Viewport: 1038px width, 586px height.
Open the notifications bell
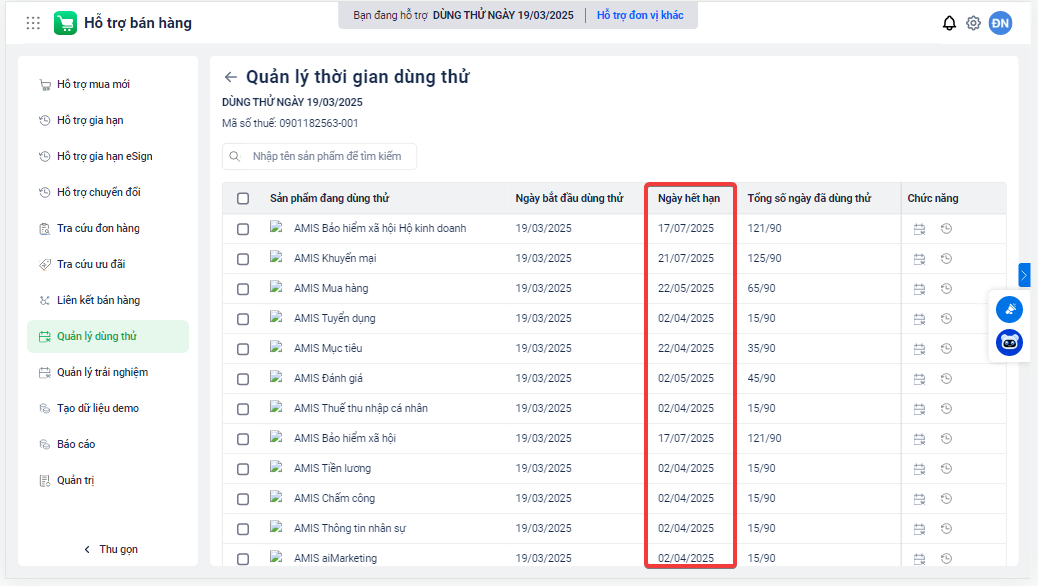pos(949,23)
